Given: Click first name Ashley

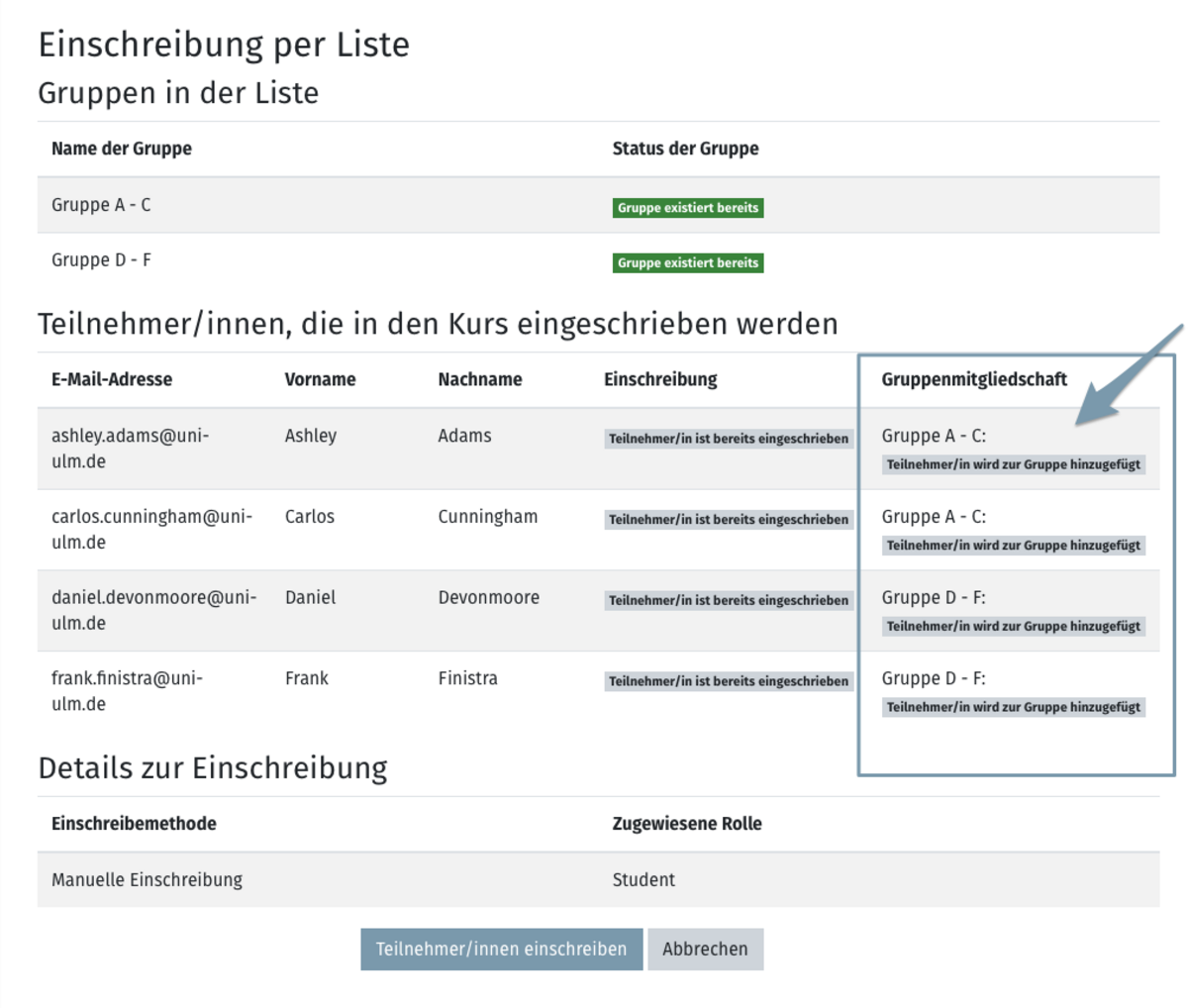Looking at the screenshot, I should click(311, 436).
